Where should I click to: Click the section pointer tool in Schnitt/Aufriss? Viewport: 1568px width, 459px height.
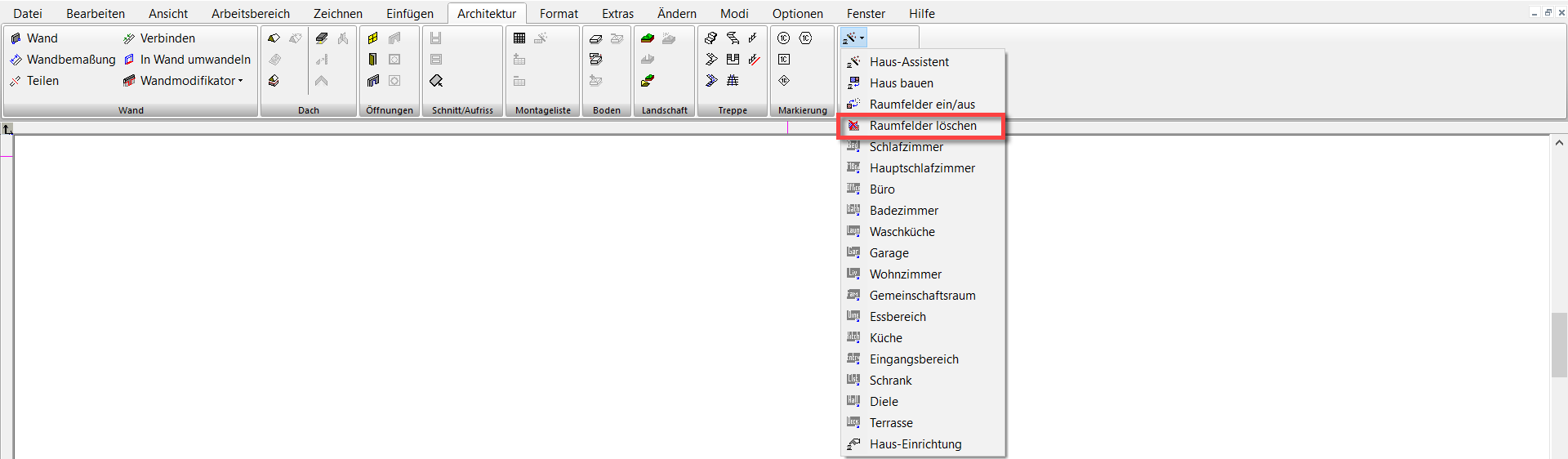tap(436, 81)
